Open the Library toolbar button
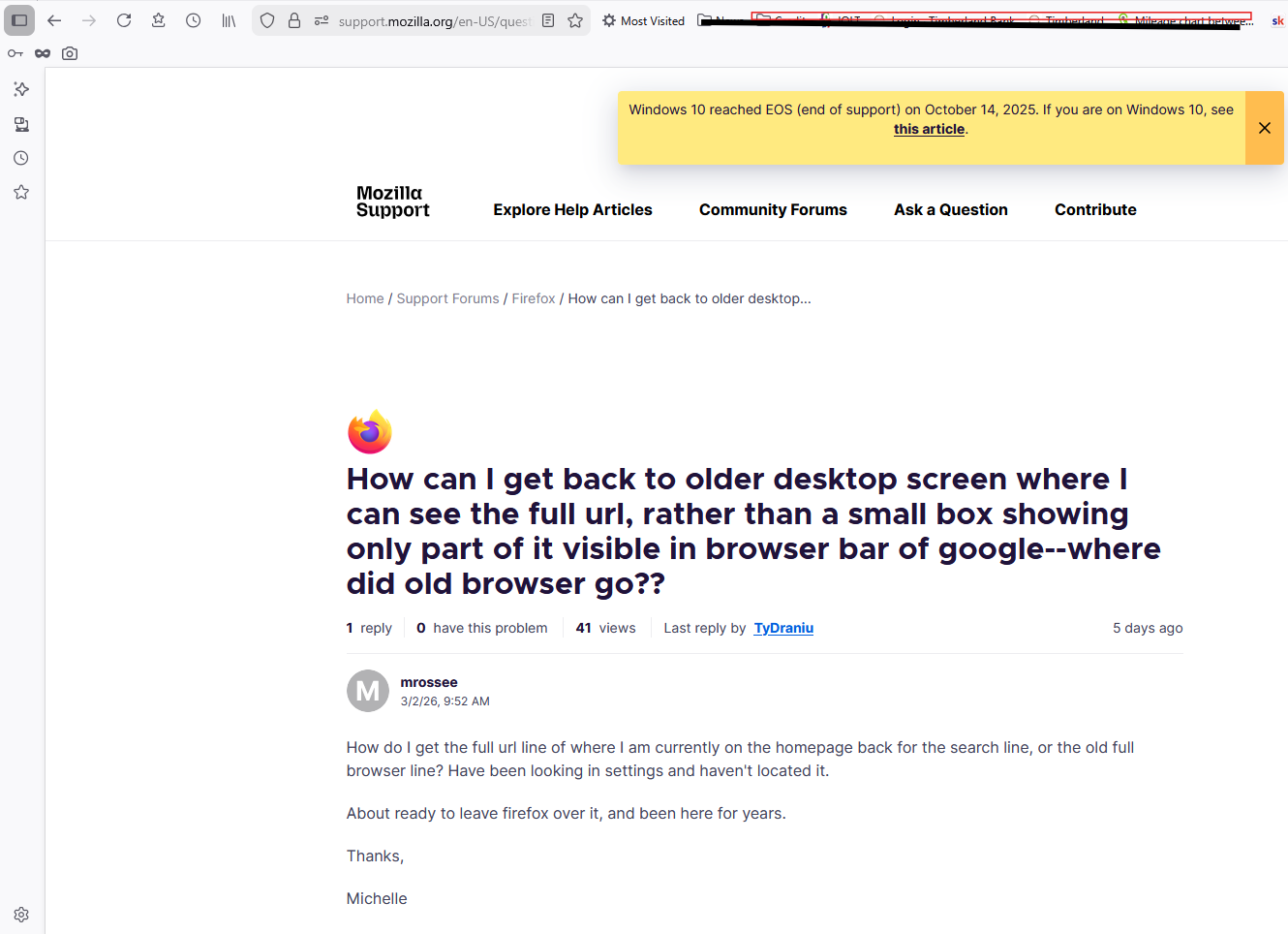1288x934 pixels. click(x=229, y=20)
